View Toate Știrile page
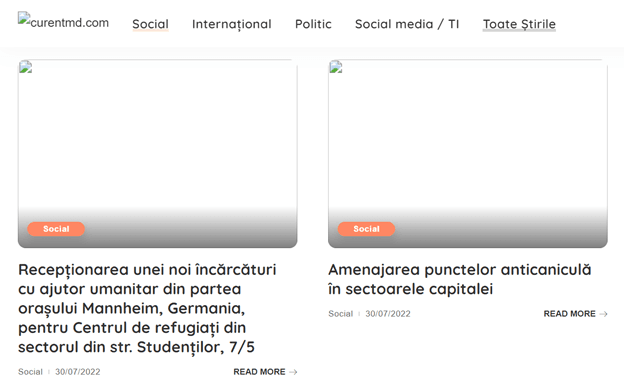This screenshot has height=389, width=624. (519, 24)
